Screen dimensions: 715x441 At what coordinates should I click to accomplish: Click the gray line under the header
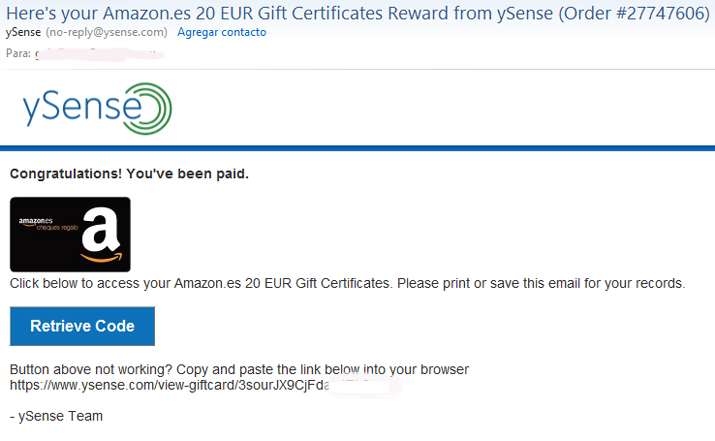[x=357, y=69]
